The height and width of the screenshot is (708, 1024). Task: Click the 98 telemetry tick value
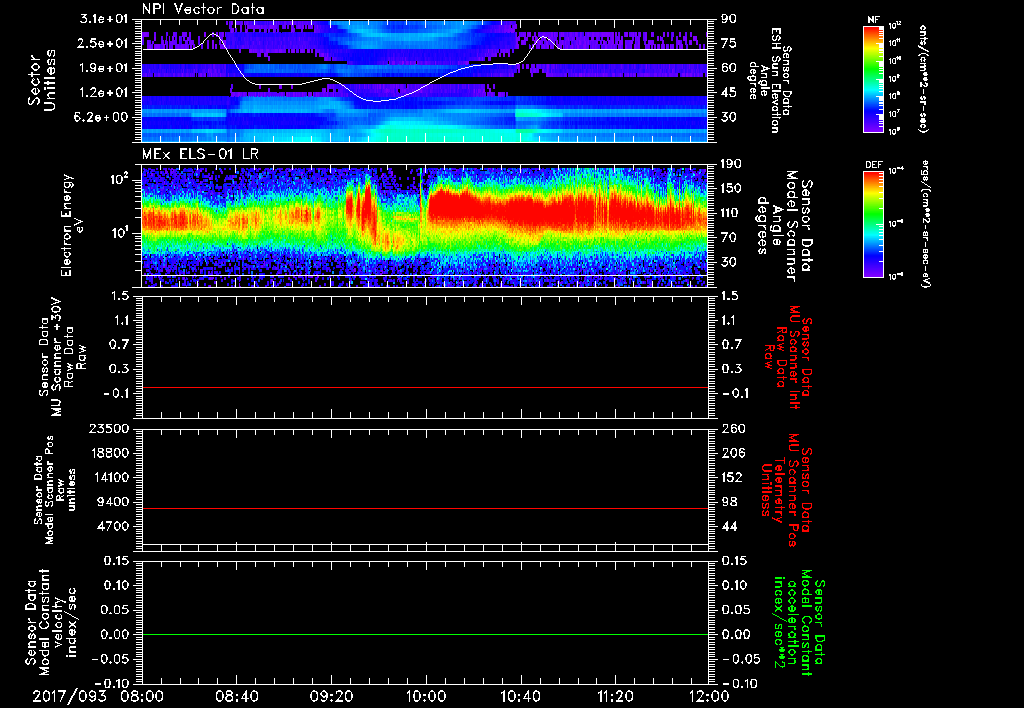[728, 502]
